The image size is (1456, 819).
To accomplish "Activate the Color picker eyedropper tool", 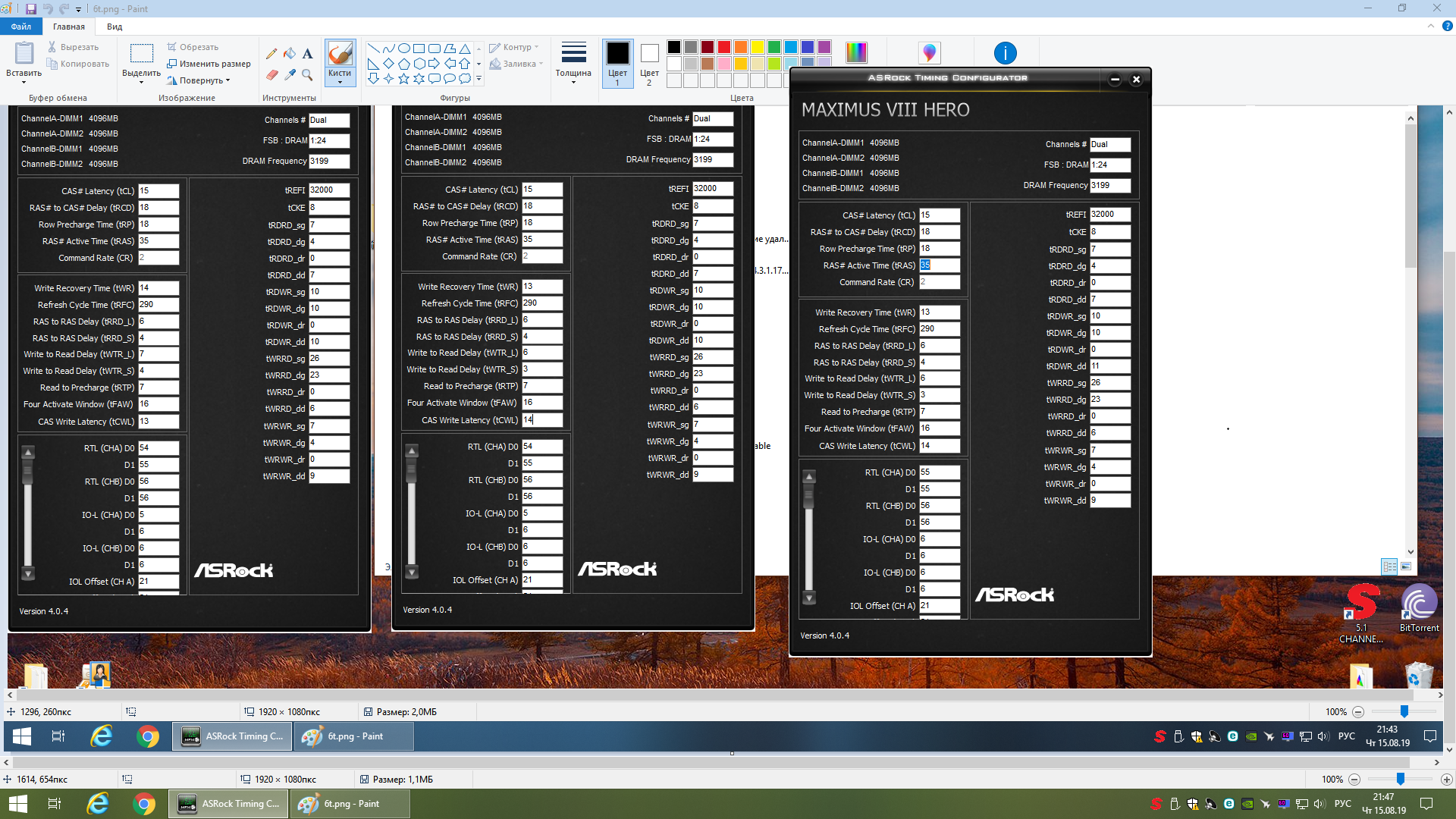I will point(290,74).
